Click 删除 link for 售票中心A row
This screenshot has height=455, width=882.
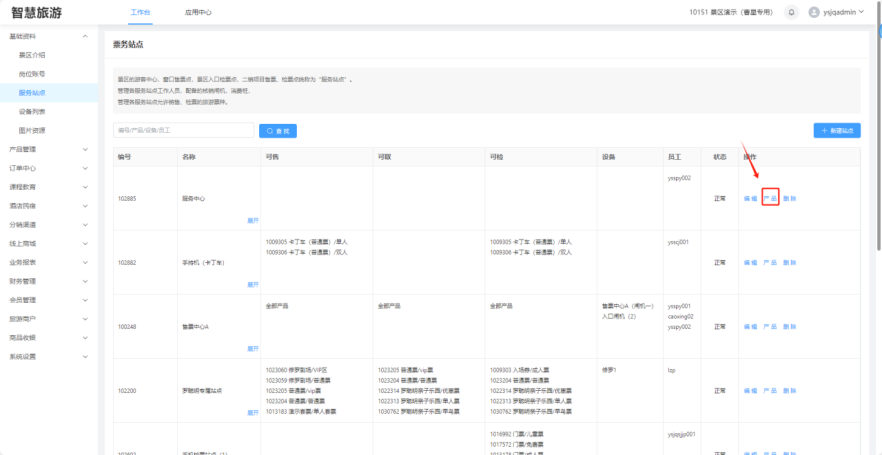pyautogui.click(x=790, y=326)
